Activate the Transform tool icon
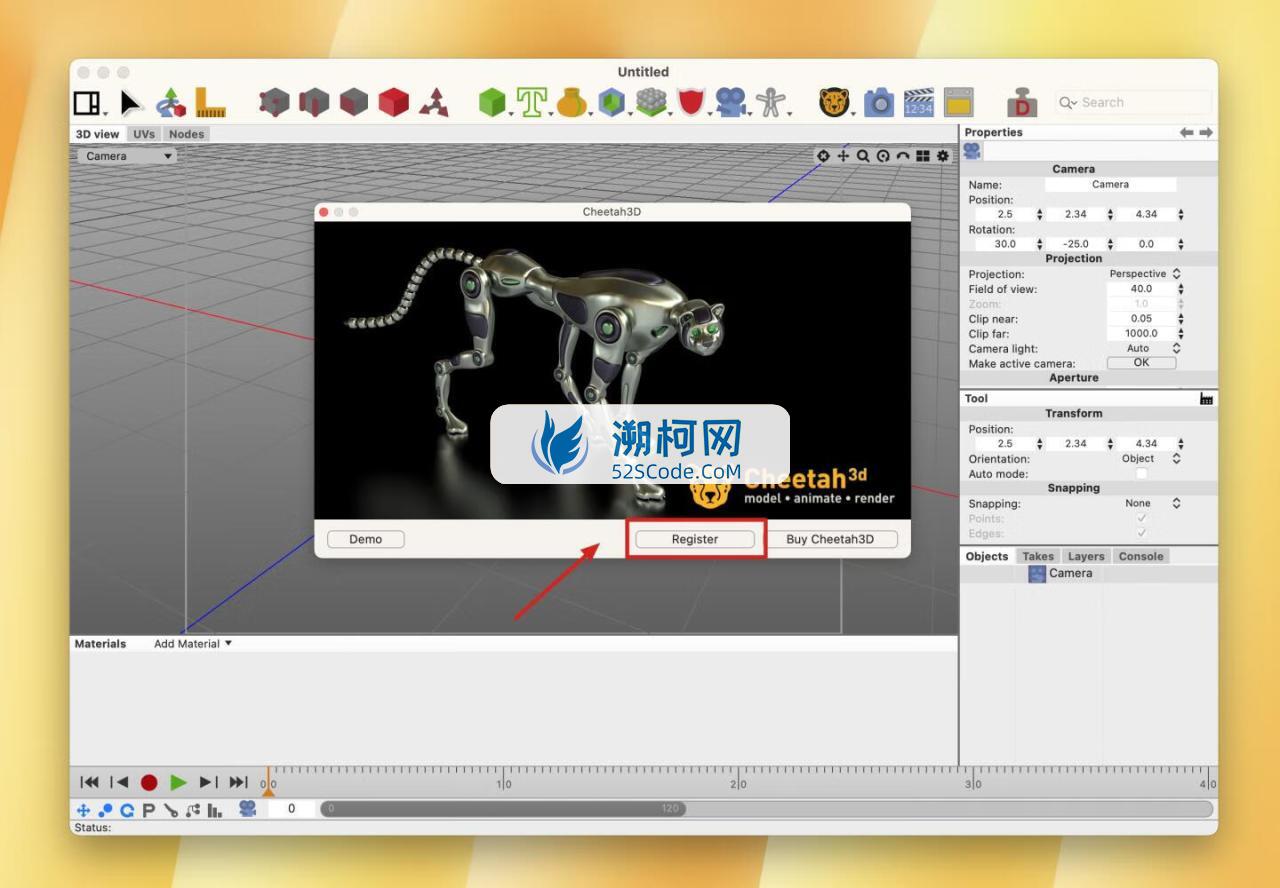The width and height of the screenshot is (1280, 888). (170, 102)
